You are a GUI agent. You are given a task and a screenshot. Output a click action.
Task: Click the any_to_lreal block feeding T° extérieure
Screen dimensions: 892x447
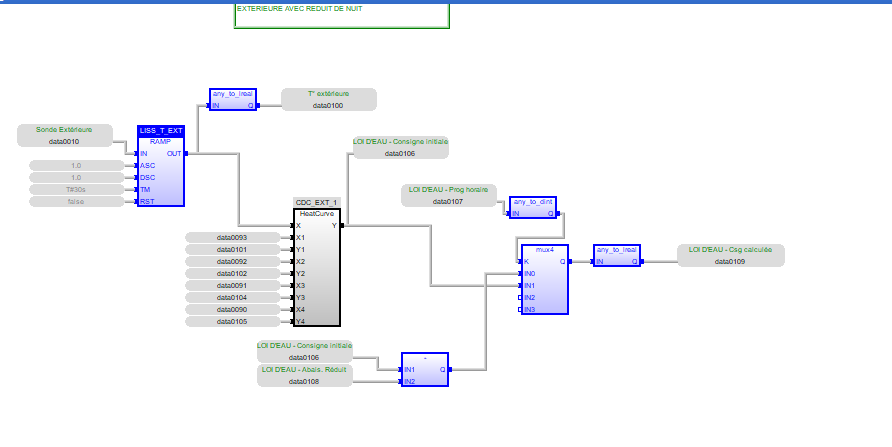(x=233, y=99)
